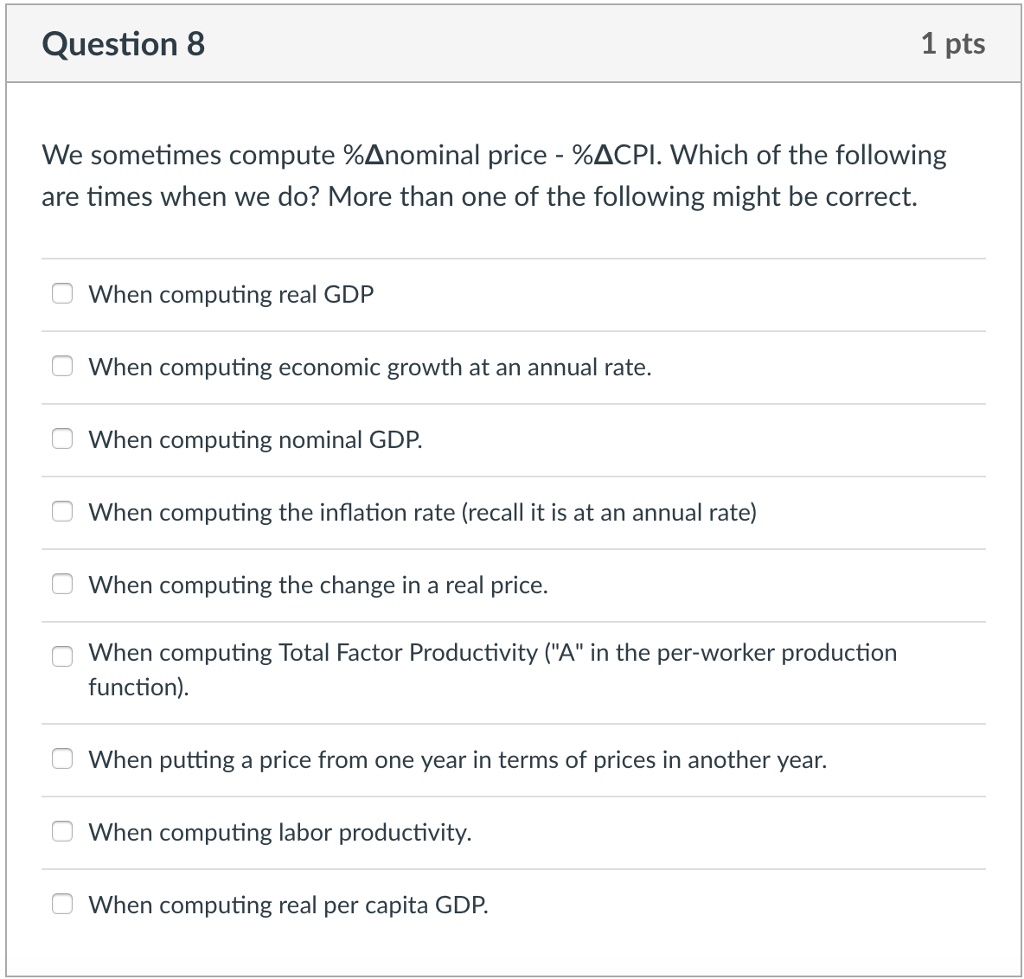The height and width of the screenshot is (979, 1024).
Task: Check 'When computing real per capita GDP'
Action: click(62, 904)
